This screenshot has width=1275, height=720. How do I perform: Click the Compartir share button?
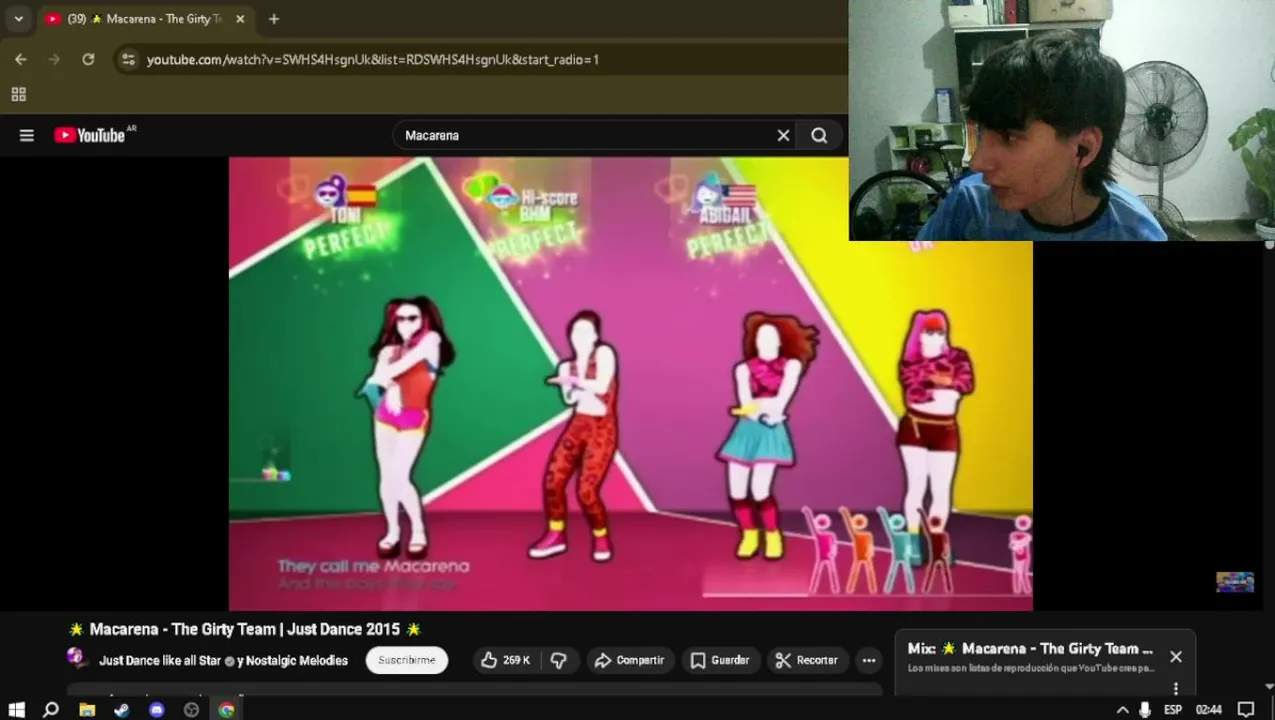pyautogui.click(x=630, y=660)
